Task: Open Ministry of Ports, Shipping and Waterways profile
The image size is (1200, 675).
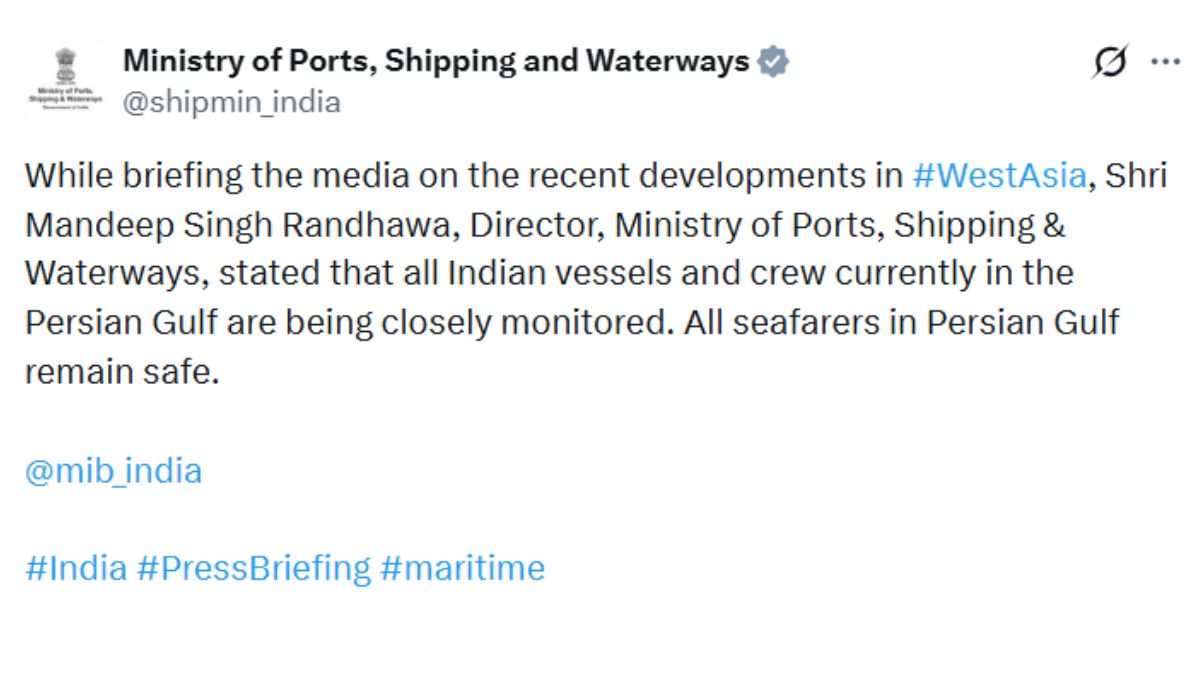Action: point(435,61)
